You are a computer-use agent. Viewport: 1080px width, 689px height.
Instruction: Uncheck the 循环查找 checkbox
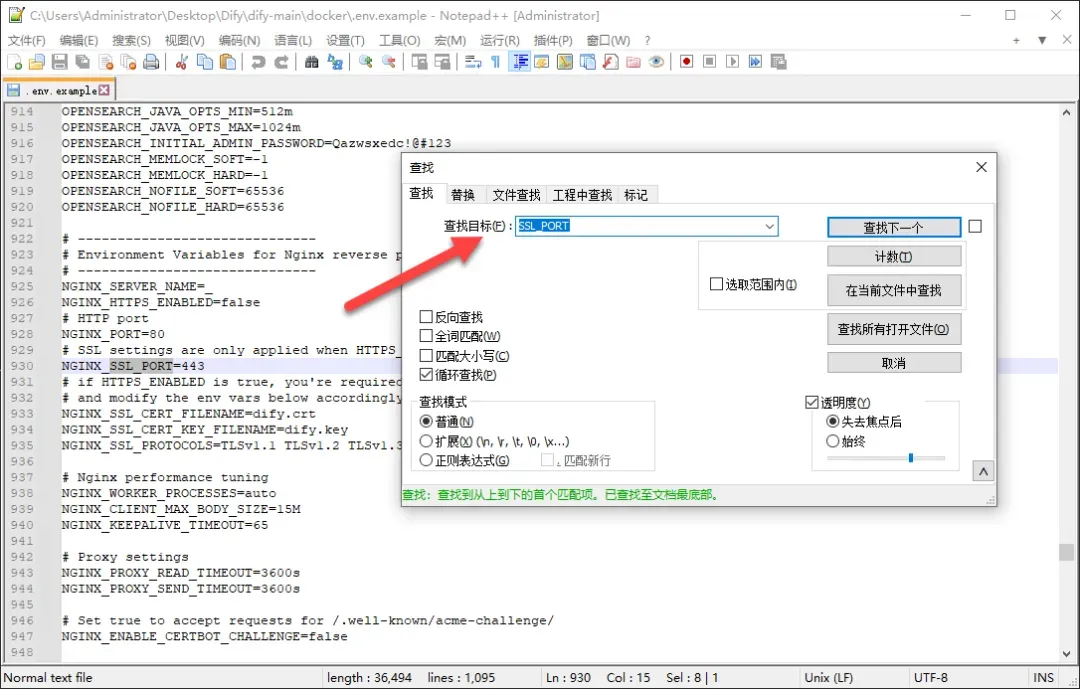tap(426, 376)
